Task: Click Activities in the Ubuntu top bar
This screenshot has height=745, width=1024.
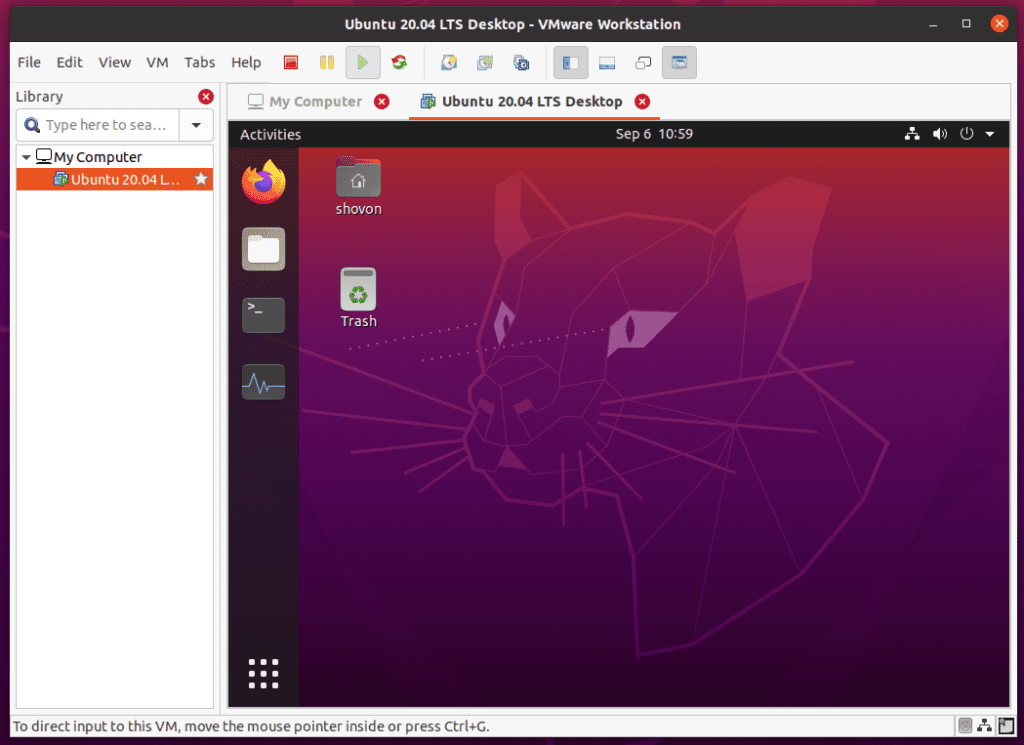Action: coord(272,133)
